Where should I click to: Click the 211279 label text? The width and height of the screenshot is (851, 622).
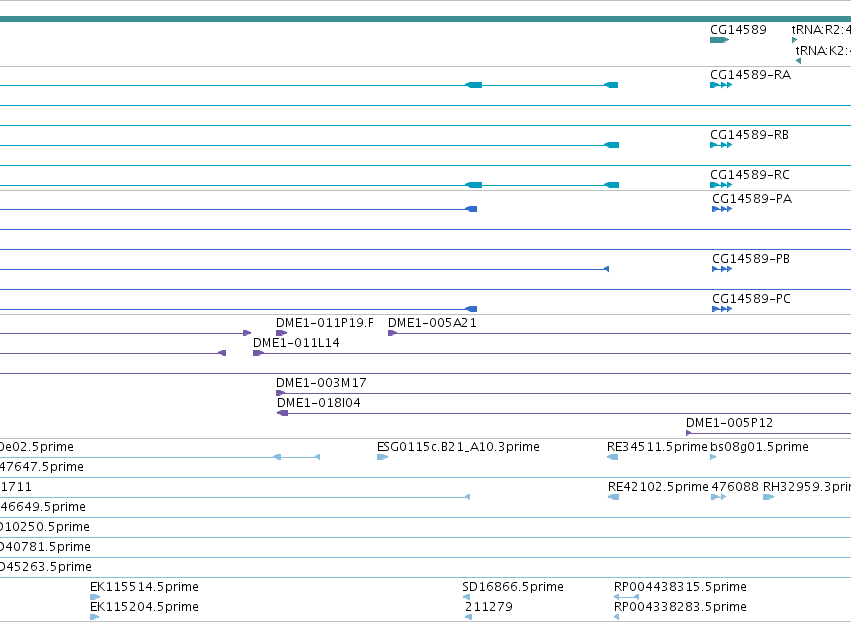(488, 607)
